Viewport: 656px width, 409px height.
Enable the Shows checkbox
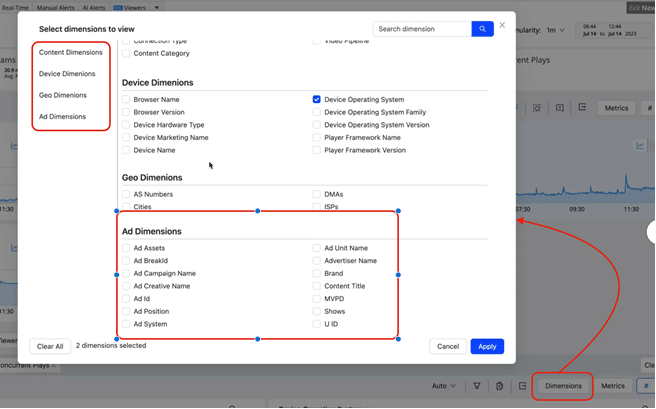[x=317, y=311]
